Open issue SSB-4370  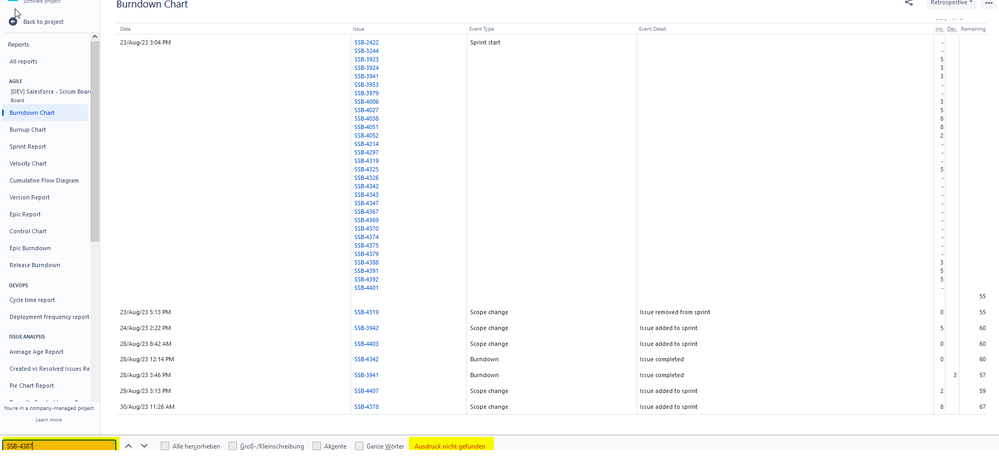coord(366,229)
